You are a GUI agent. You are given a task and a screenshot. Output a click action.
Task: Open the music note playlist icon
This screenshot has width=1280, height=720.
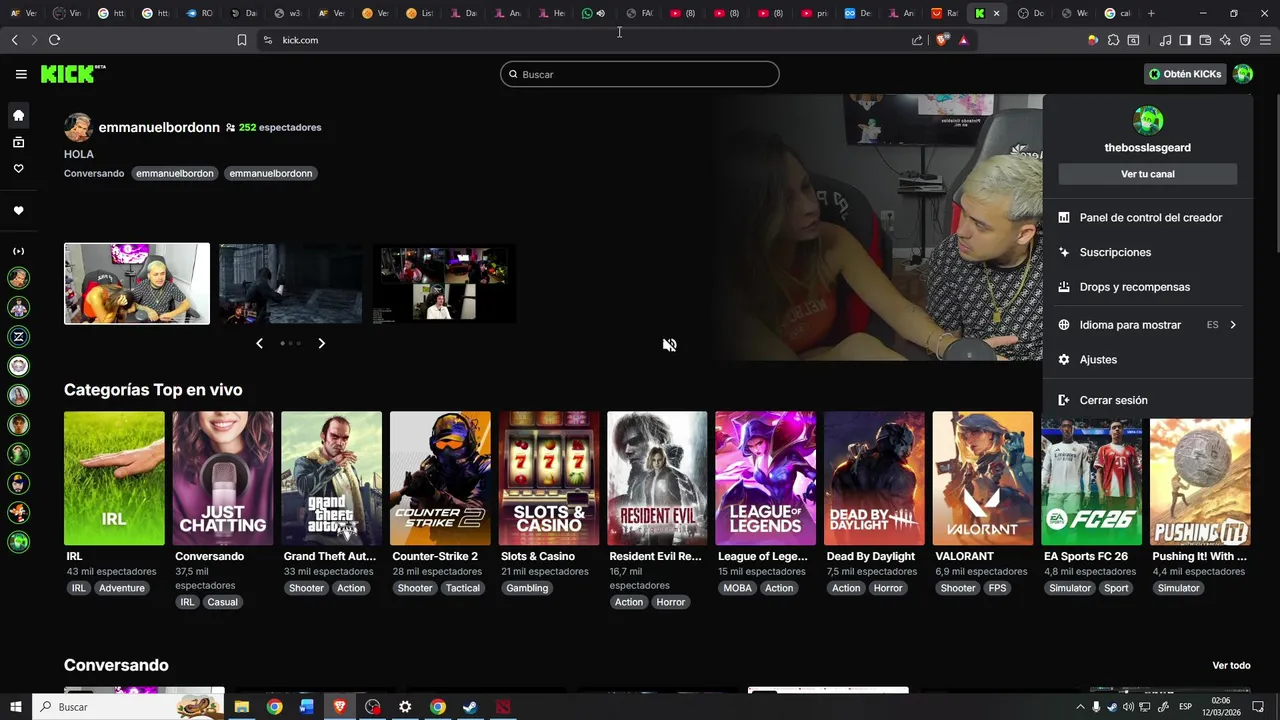(1165, 40)
